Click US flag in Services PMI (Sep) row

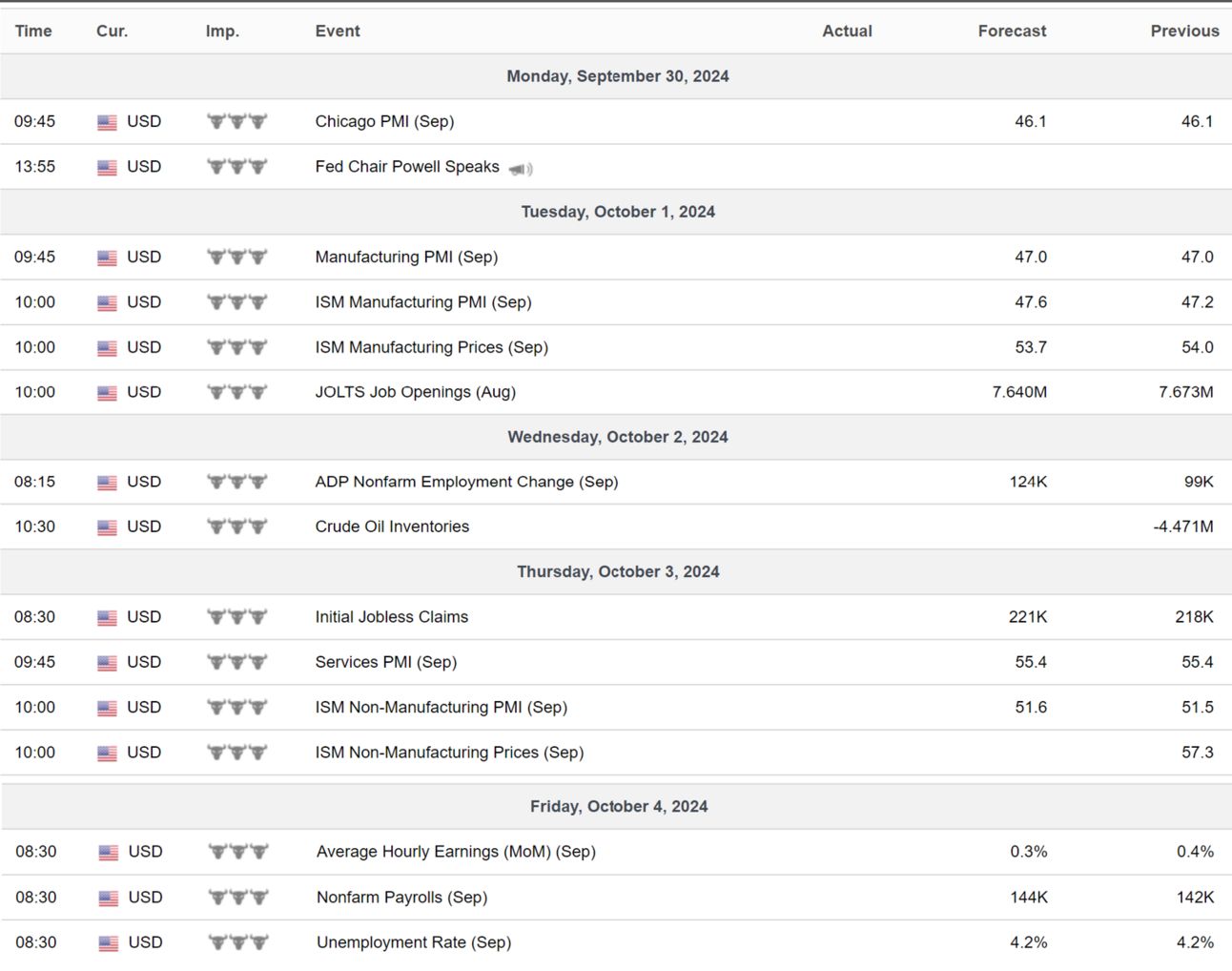(107, 663)
